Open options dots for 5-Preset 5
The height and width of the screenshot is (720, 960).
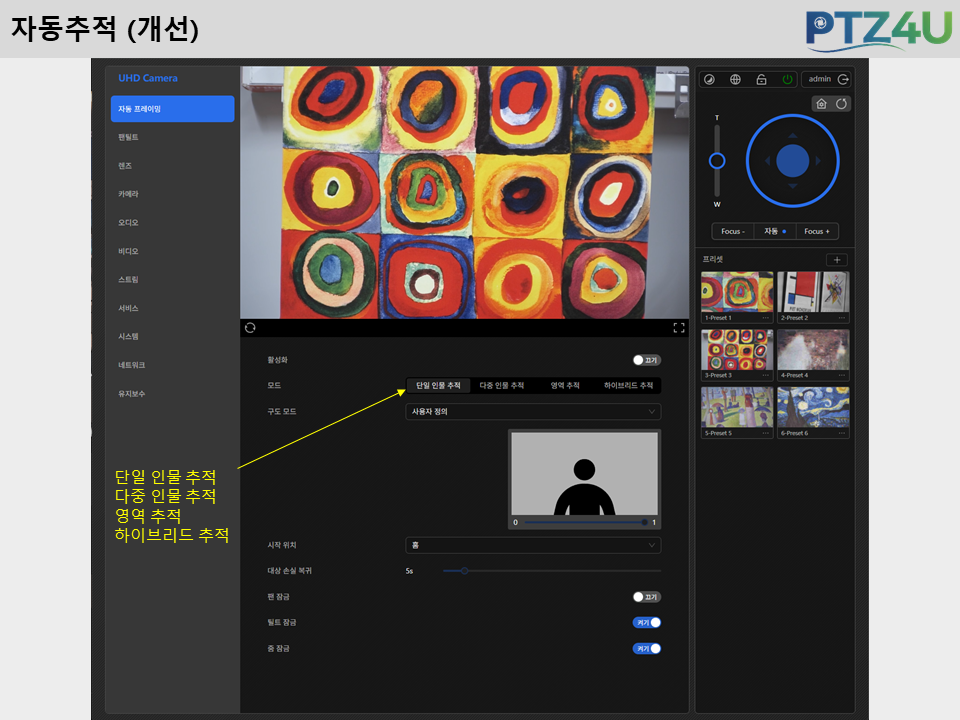pyautogui.click(x=765, y=433)
